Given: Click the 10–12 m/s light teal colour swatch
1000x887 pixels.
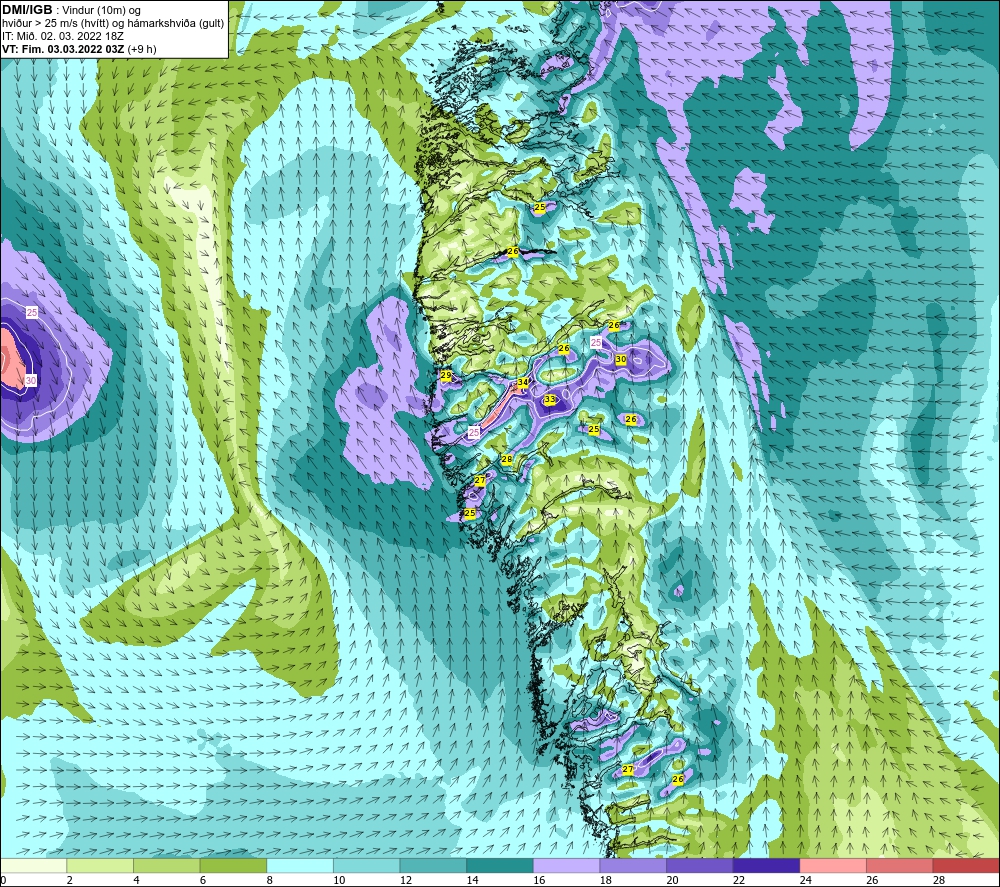Looking at the screenshot, I should (x=366, y=865).
